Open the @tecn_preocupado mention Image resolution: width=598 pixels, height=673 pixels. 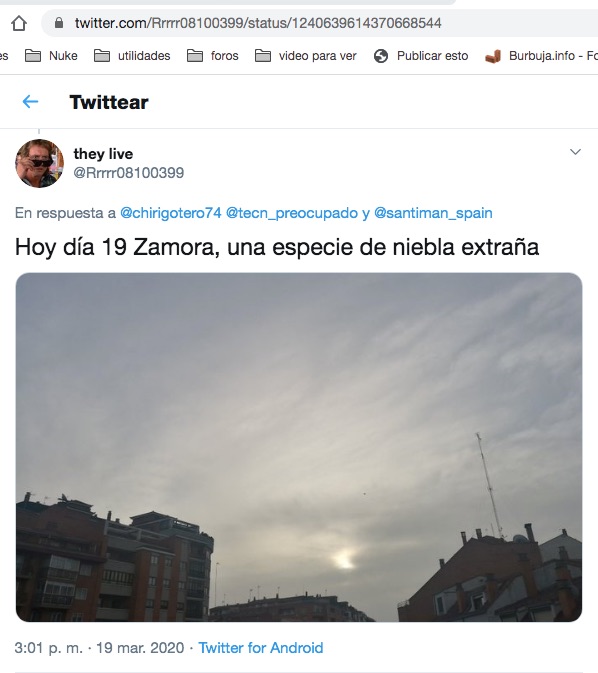291,213
